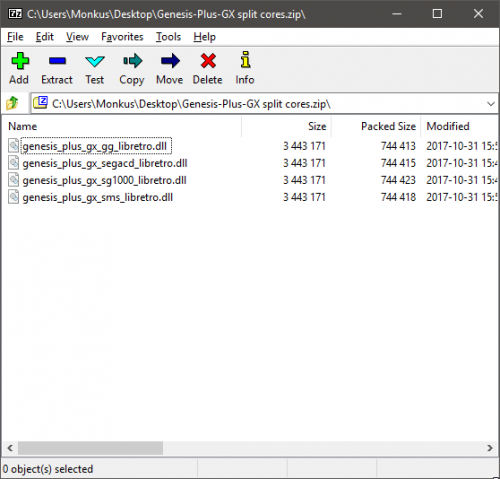Click size 3 443 171 of sms dll row
The height and width of the screenshot is (479, 500).
pyautogui.click(x=304, y=197)
